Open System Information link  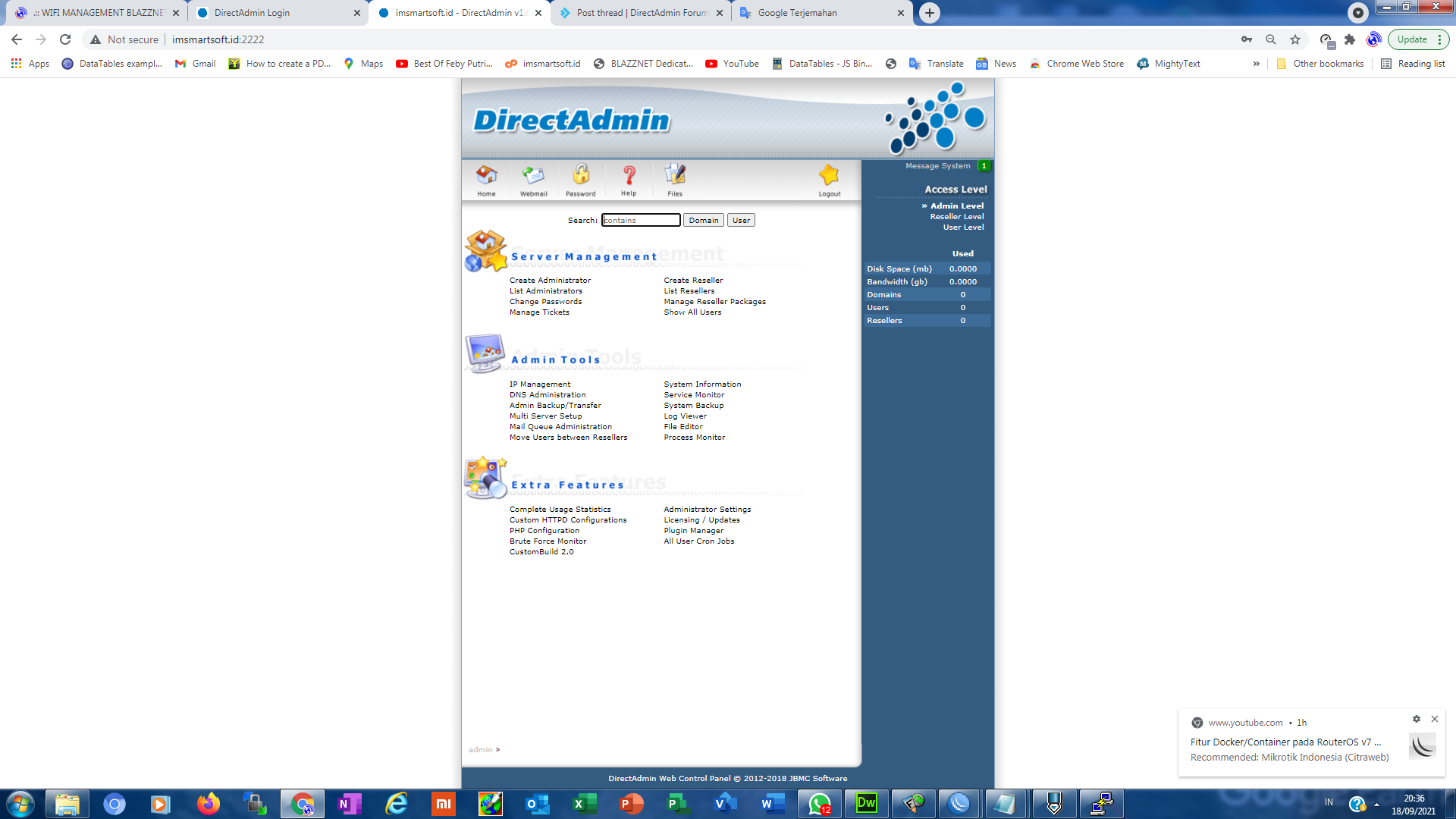click(x=702, y=384)
